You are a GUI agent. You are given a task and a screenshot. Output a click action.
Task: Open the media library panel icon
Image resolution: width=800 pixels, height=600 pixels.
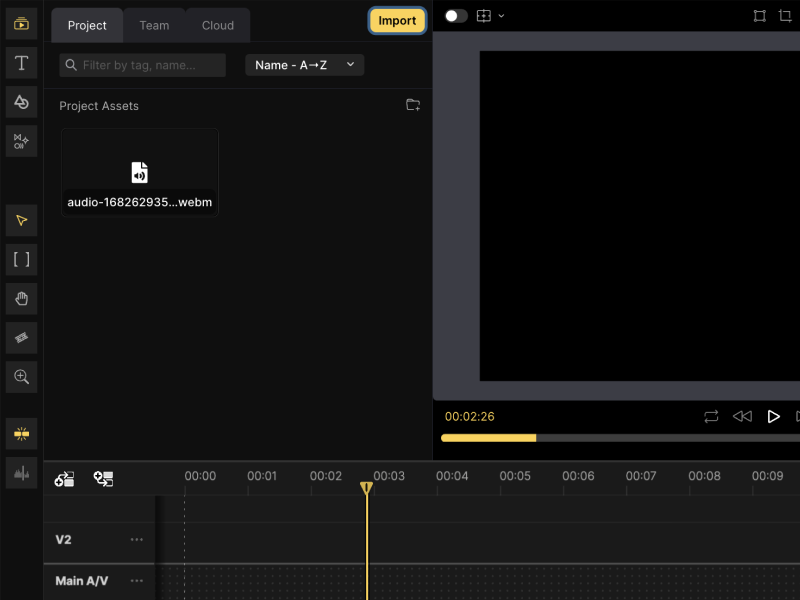[21, 23]
